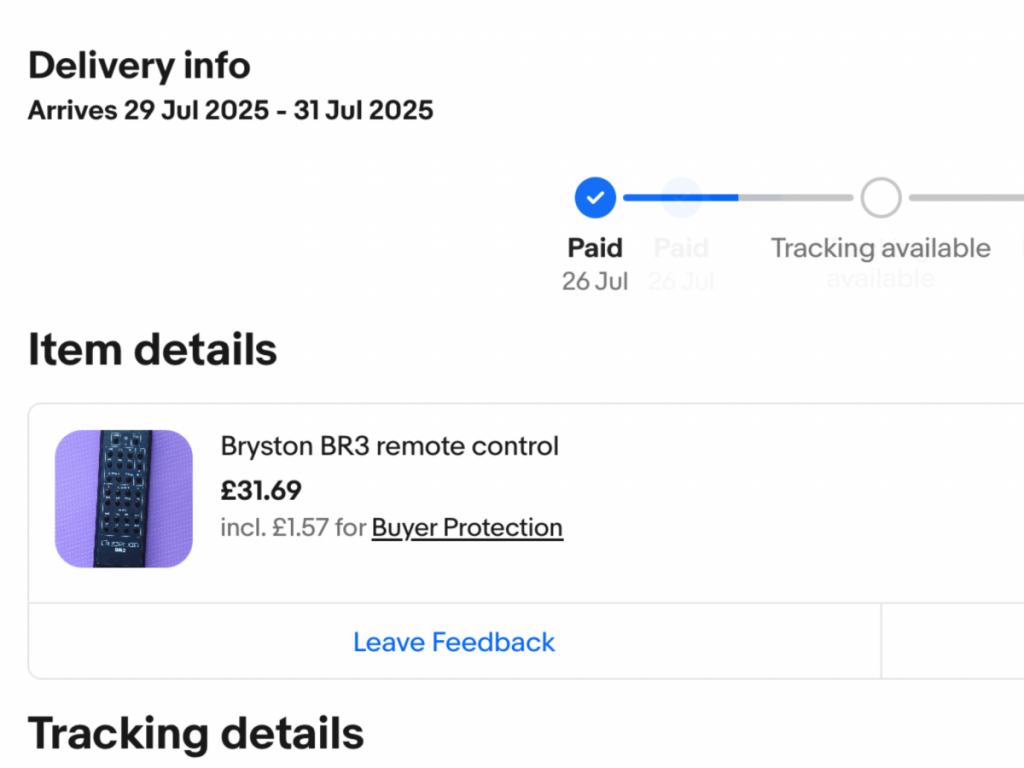Click the bold Paid status label

coord(595,248)
